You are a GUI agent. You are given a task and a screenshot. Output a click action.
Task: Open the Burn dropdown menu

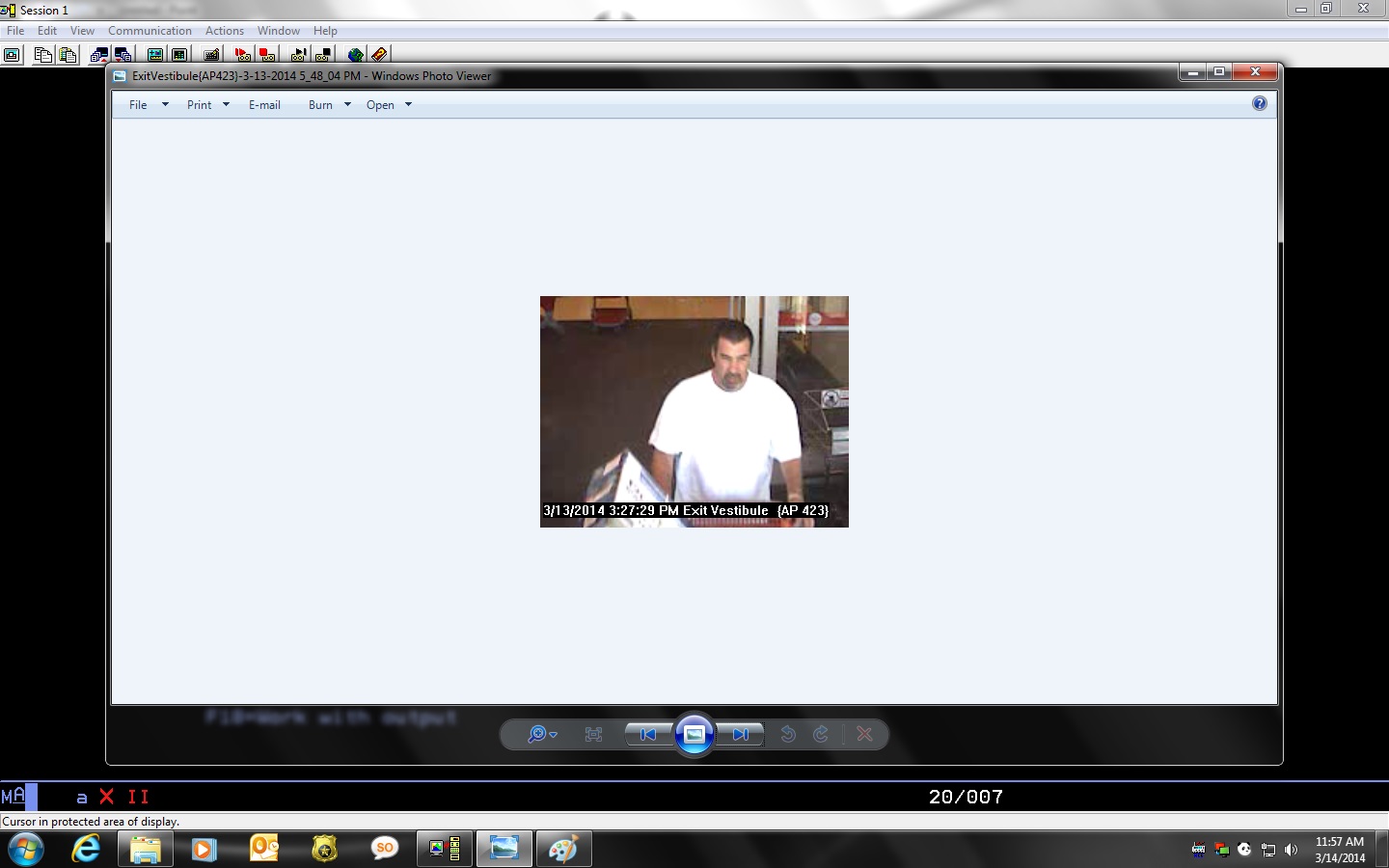(x=330, y=104)
